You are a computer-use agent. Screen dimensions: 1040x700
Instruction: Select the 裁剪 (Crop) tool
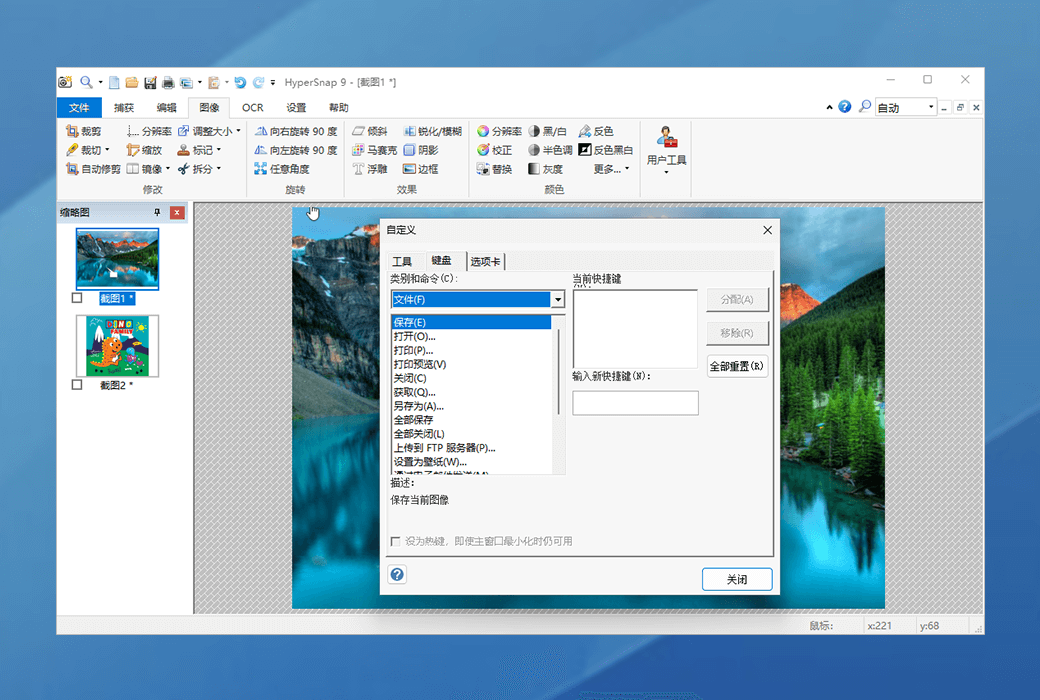(x=84, y=131)
